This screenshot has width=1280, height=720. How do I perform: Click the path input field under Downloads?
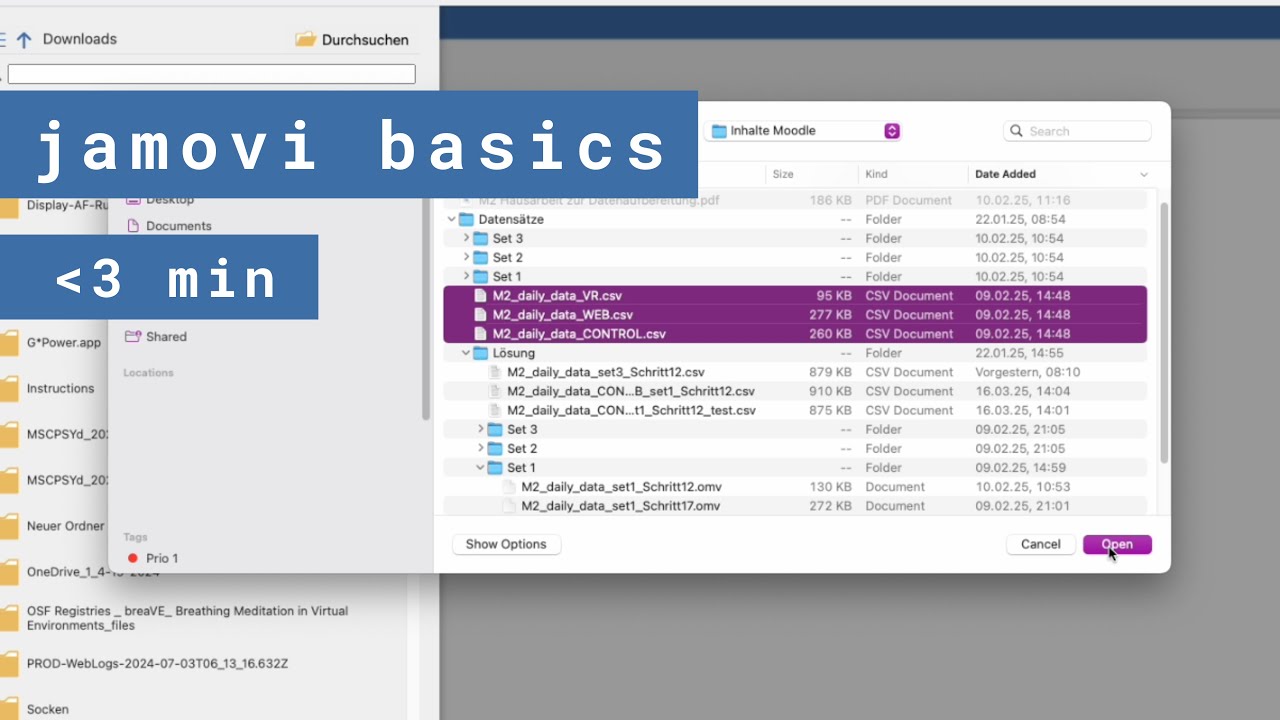click(x=211, y=74)
